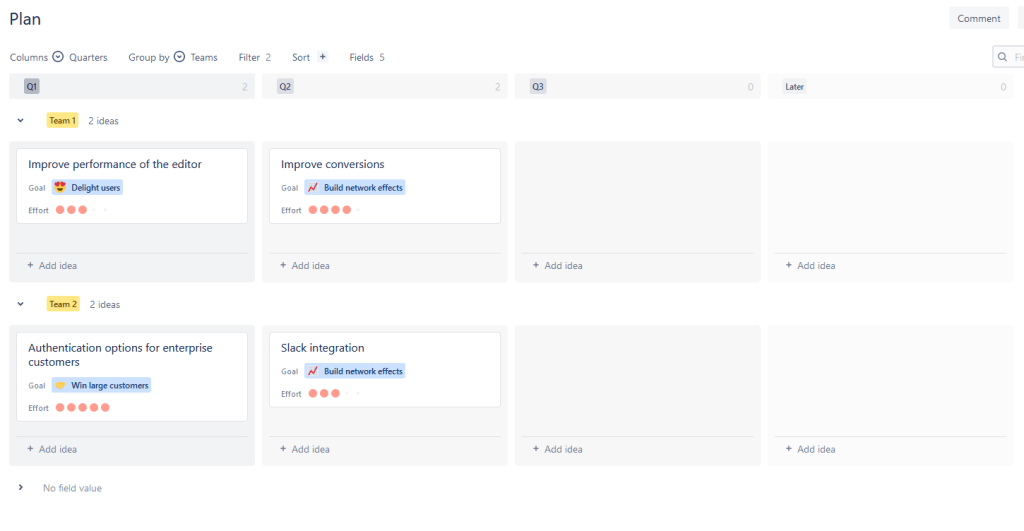The height and width of the screenshot is (531, 1024).
Task: Open the Columns dropdown
Action: pyautogui.click(x=58, y=57)
